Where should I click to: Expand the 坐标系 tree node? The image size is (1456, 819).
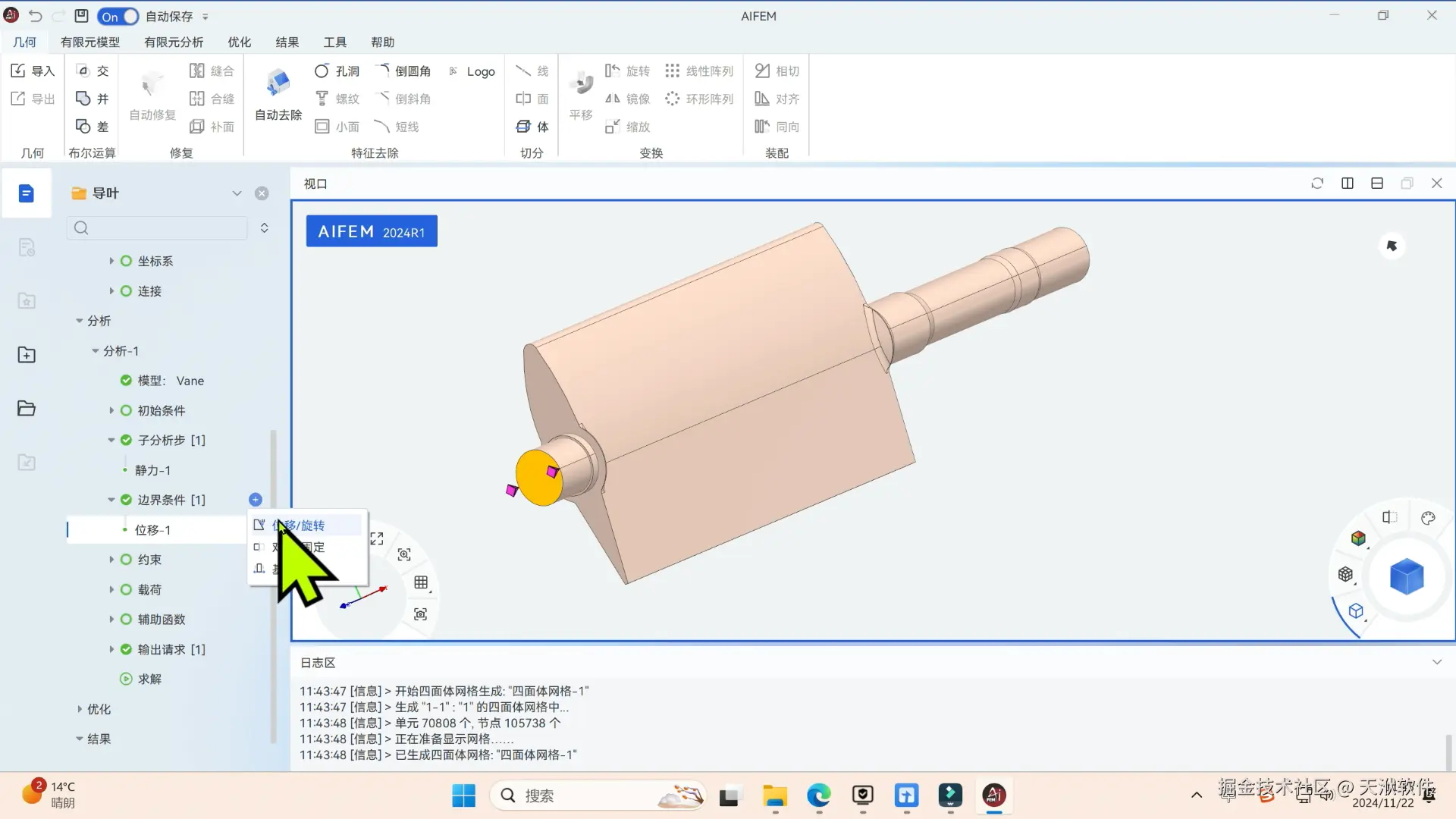111,261
